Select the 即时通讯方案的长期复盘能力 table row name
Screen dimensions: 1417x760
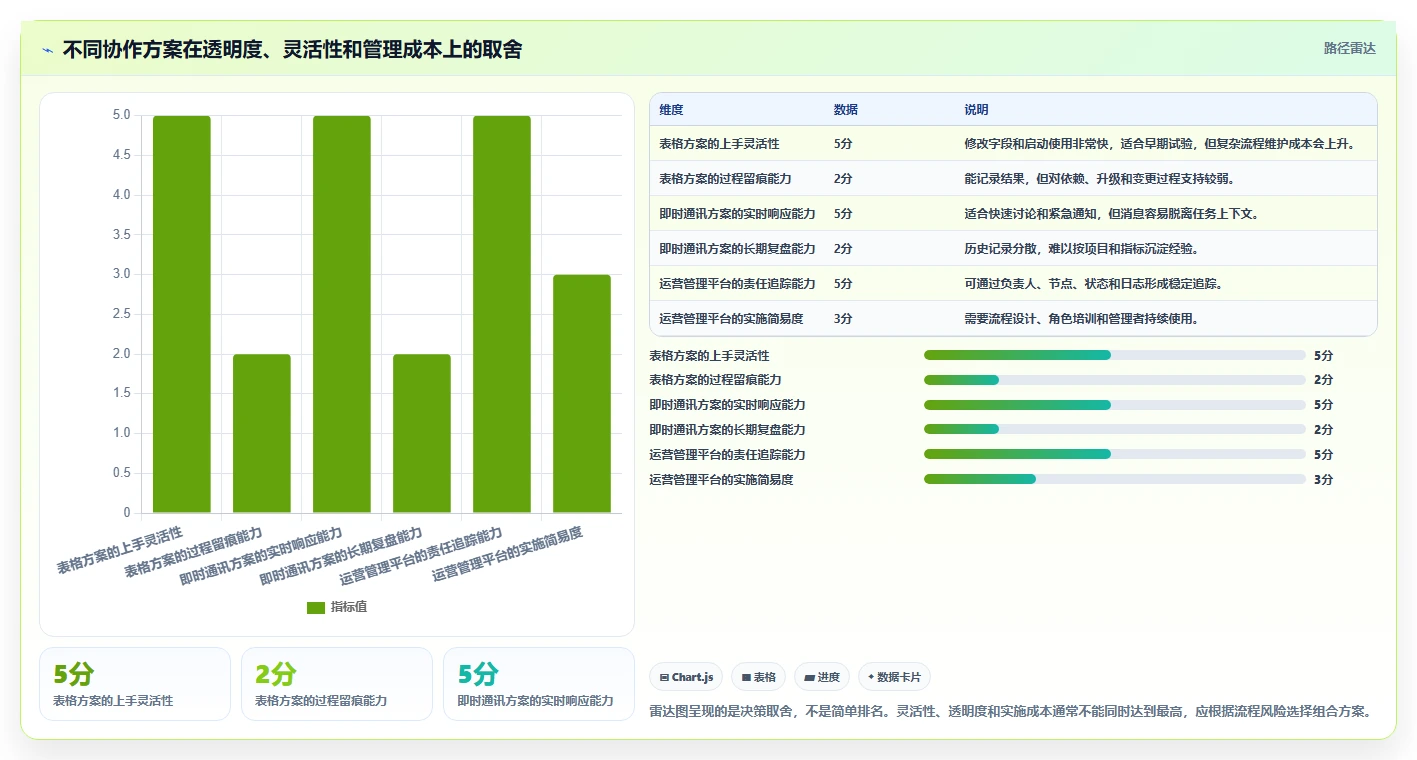pyautogui.click(x=737, y=249)
